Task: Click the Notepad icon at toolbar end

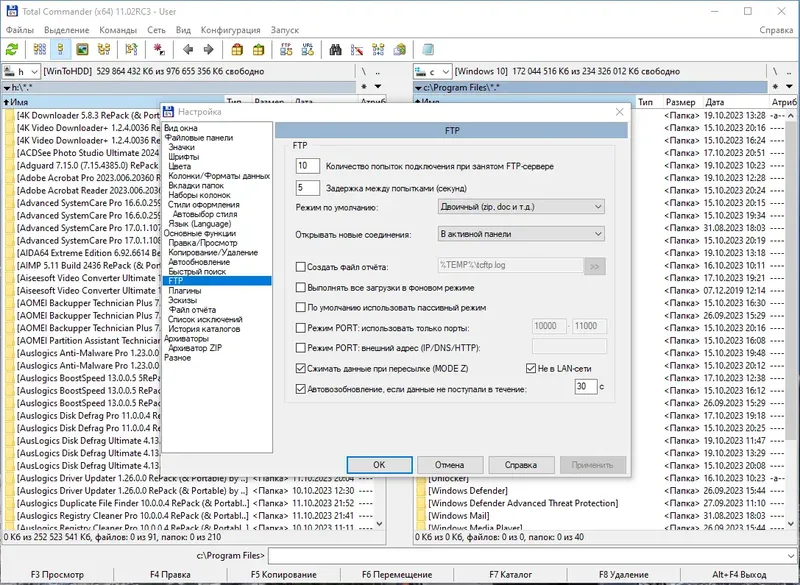Action: tap(428, 49)
